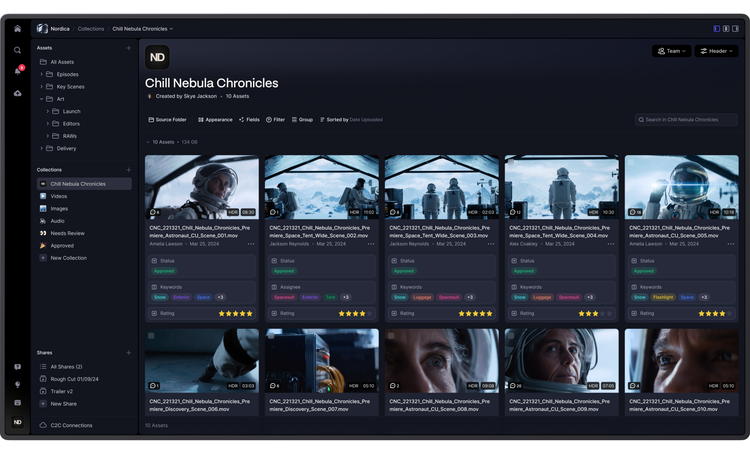Screen dimensions: 750x454
Task: Click the C2C Connections cloud item
Action: (x=66, y=425)
